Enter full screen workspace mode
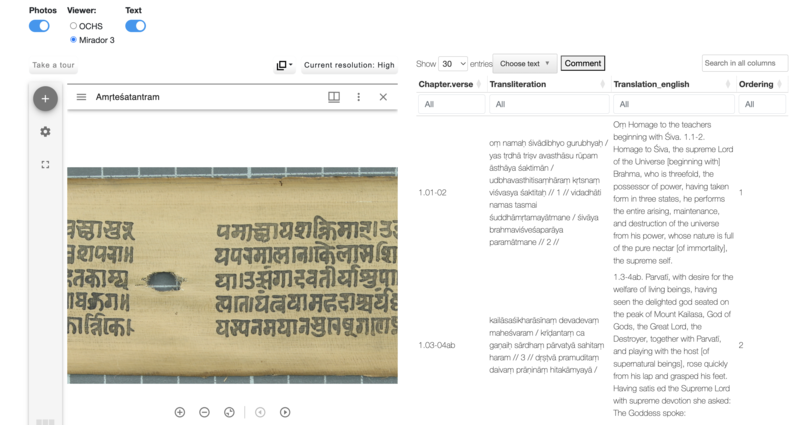The image size is (800, 425). click(x=45, y=164)
